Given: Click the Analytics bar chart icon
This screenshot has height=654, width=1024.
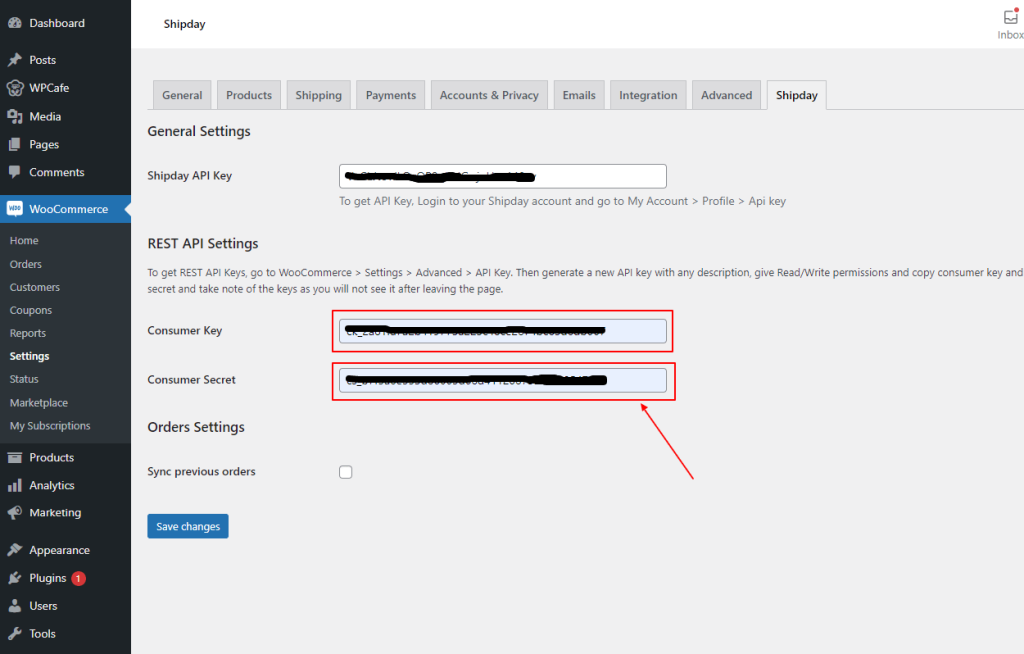Looking at the screenshot, I should pos(14,485).
